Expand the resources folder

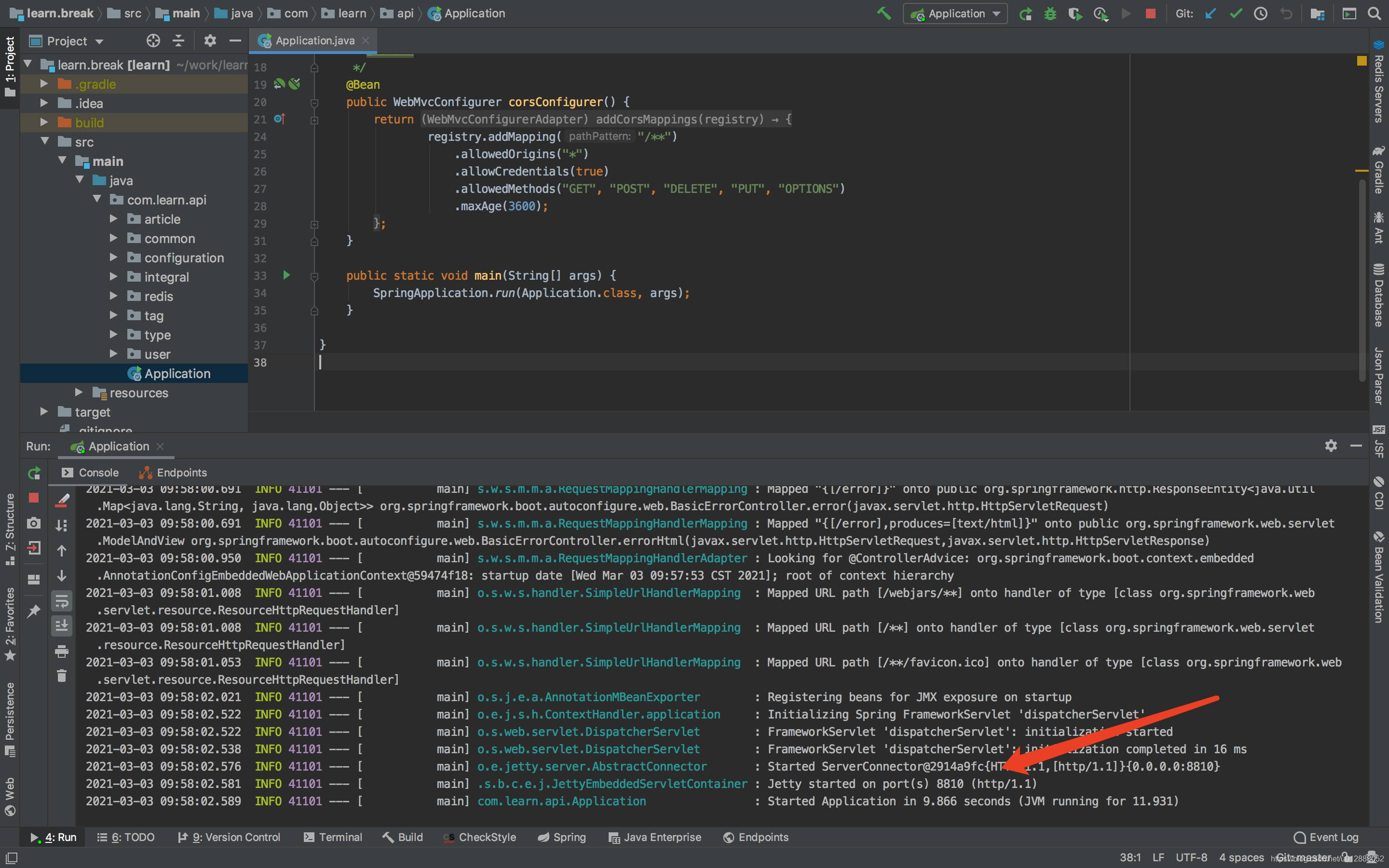[x=79, y=393]
